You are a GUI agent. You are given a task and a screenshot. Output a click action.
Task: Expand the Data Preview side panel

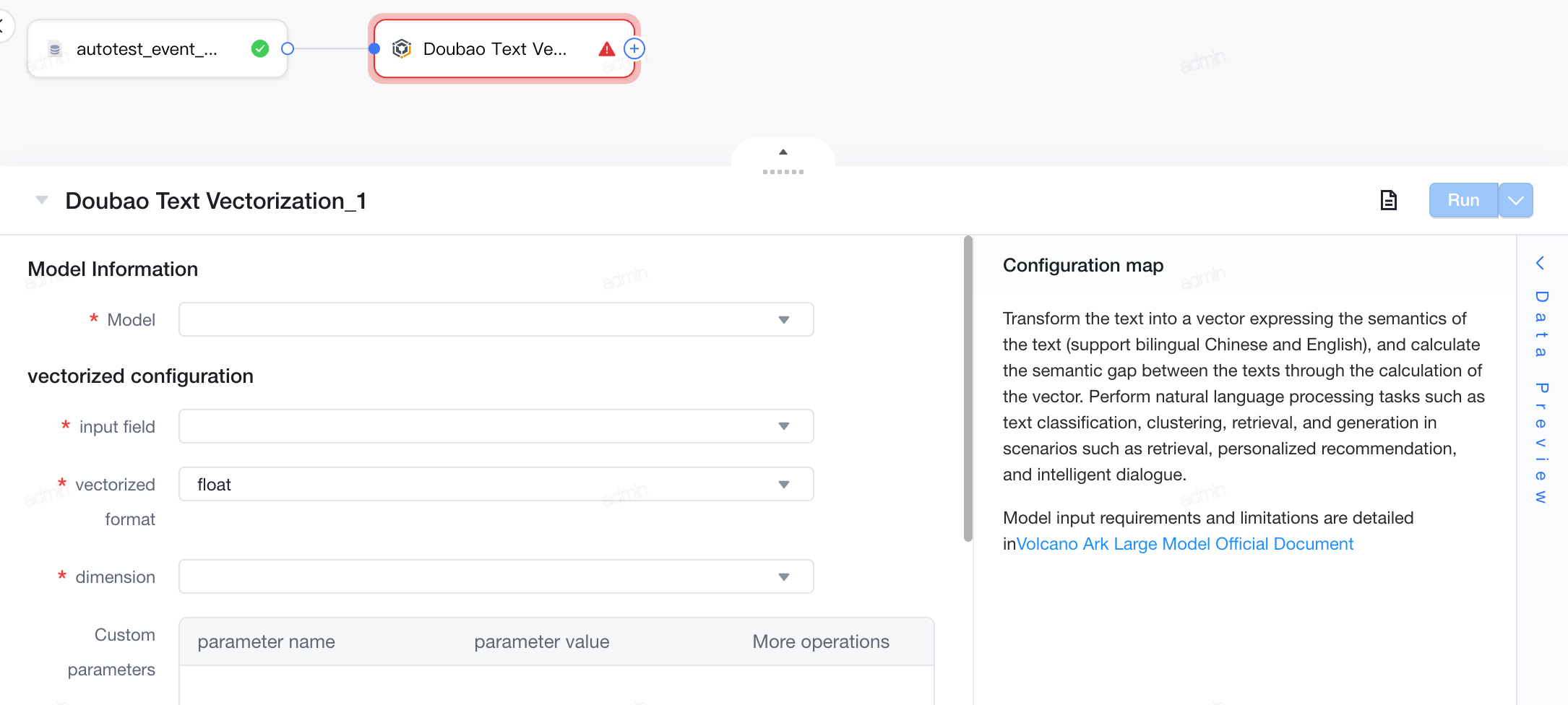pyautogui.click(x=1541, y=380)
